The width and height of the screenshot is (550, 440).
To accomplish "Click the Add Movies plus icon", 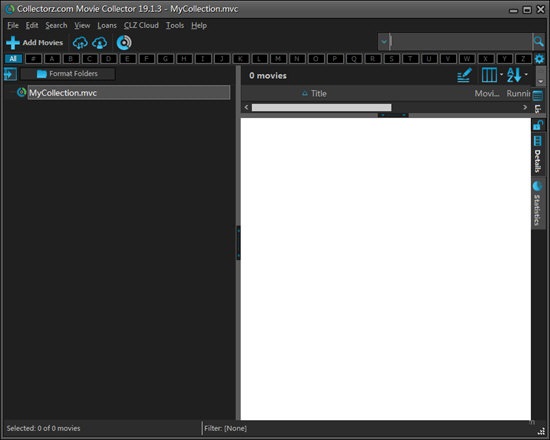I will coord(13,43).
